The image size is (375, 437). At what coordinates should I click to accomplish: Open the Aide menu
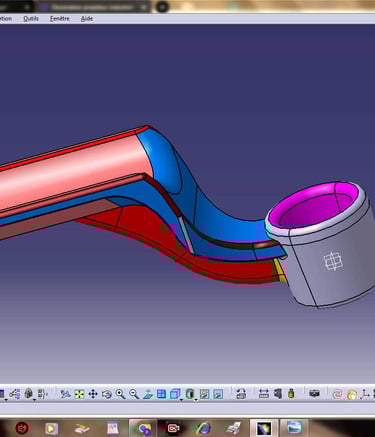(x=87, y=19)
